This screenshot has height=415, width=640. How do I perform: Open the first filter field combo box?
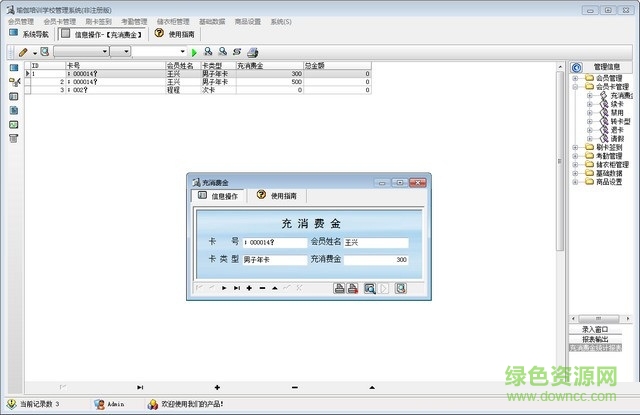81,51
